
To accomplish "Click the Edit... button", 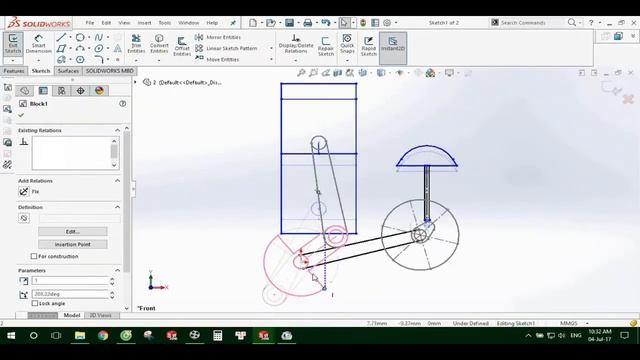I will [x=73, y=231].
